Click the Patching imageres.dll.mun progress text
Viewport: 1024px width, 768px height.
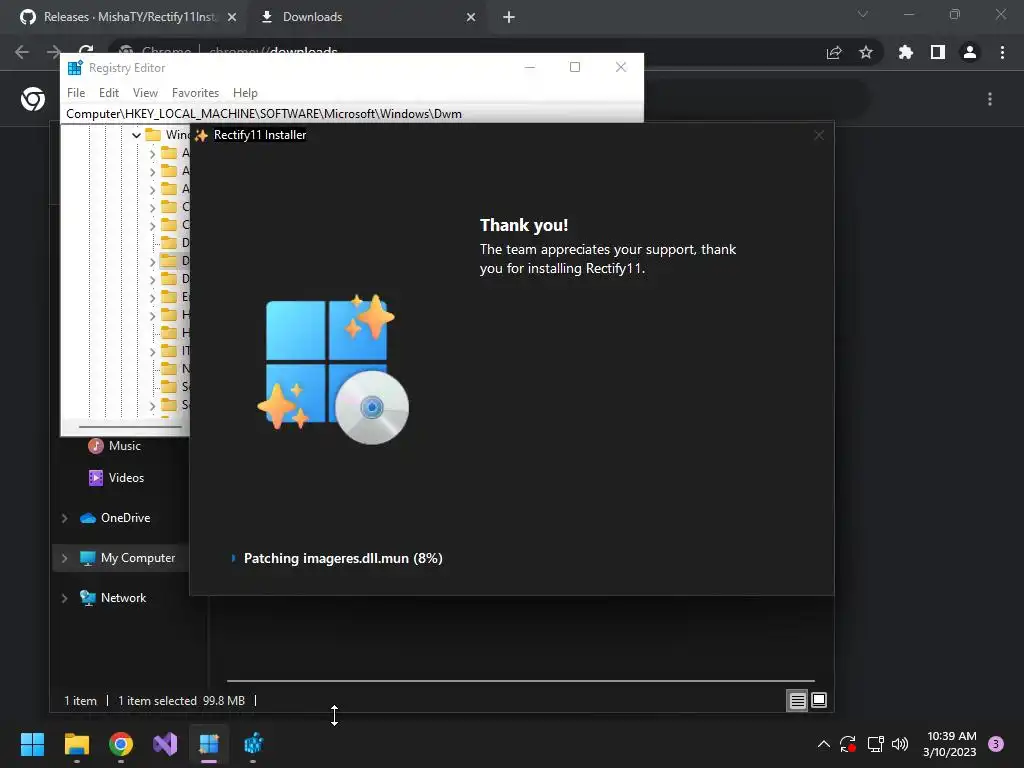[343, 558]
